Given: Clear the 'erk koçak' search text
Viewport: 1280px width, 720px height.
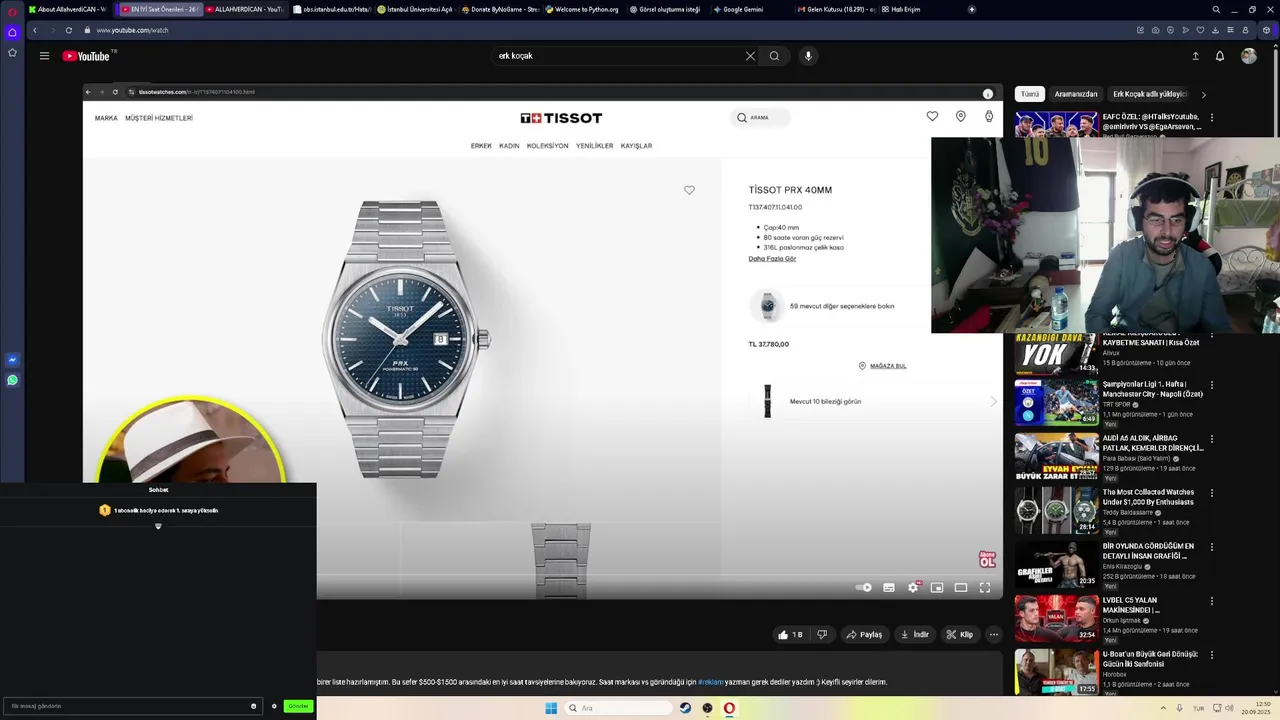Looking at the screenshot, I should 750,56.
